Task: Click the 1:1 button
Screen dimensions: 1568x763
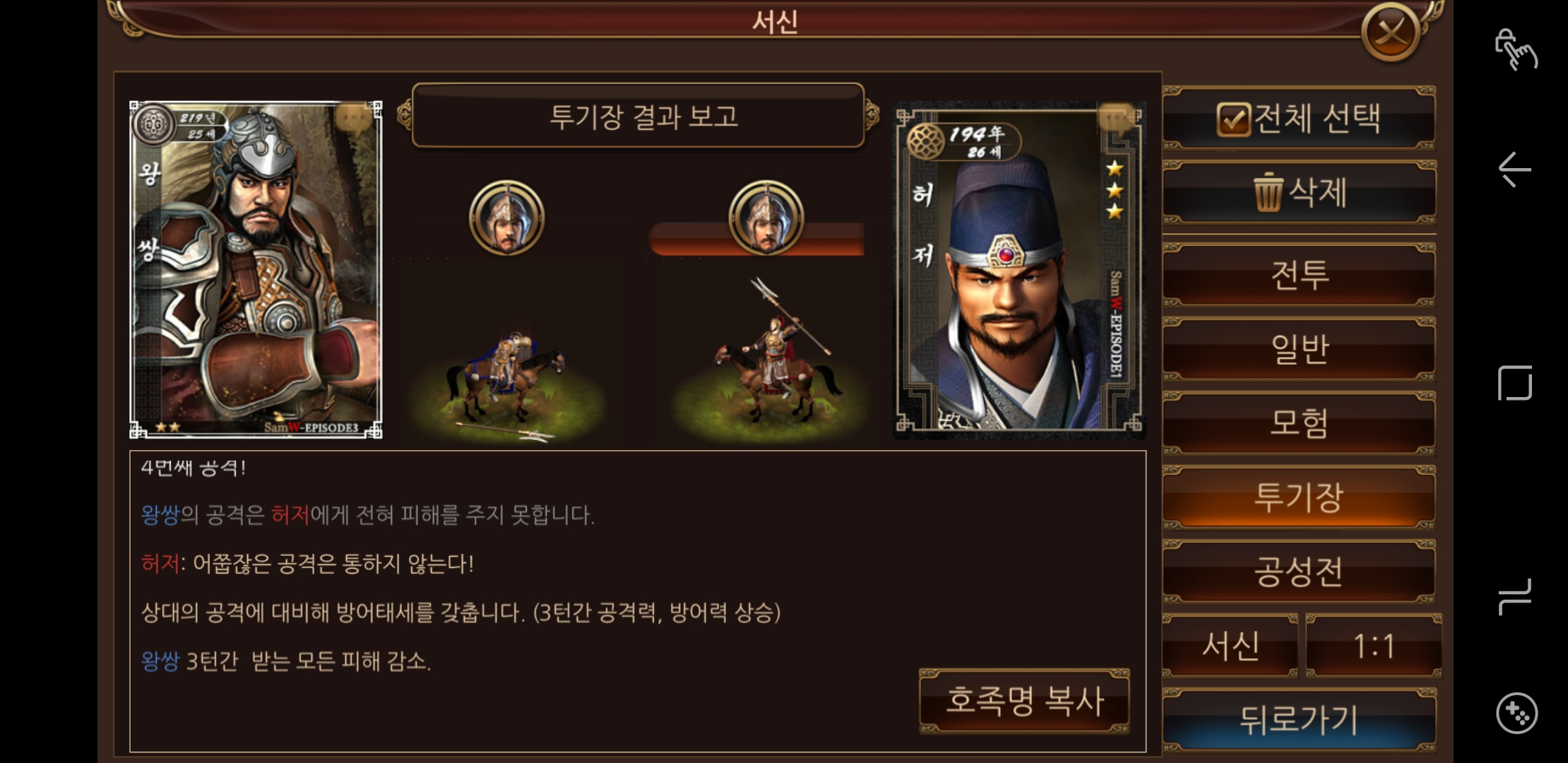Action: (x=1373, y=646)
